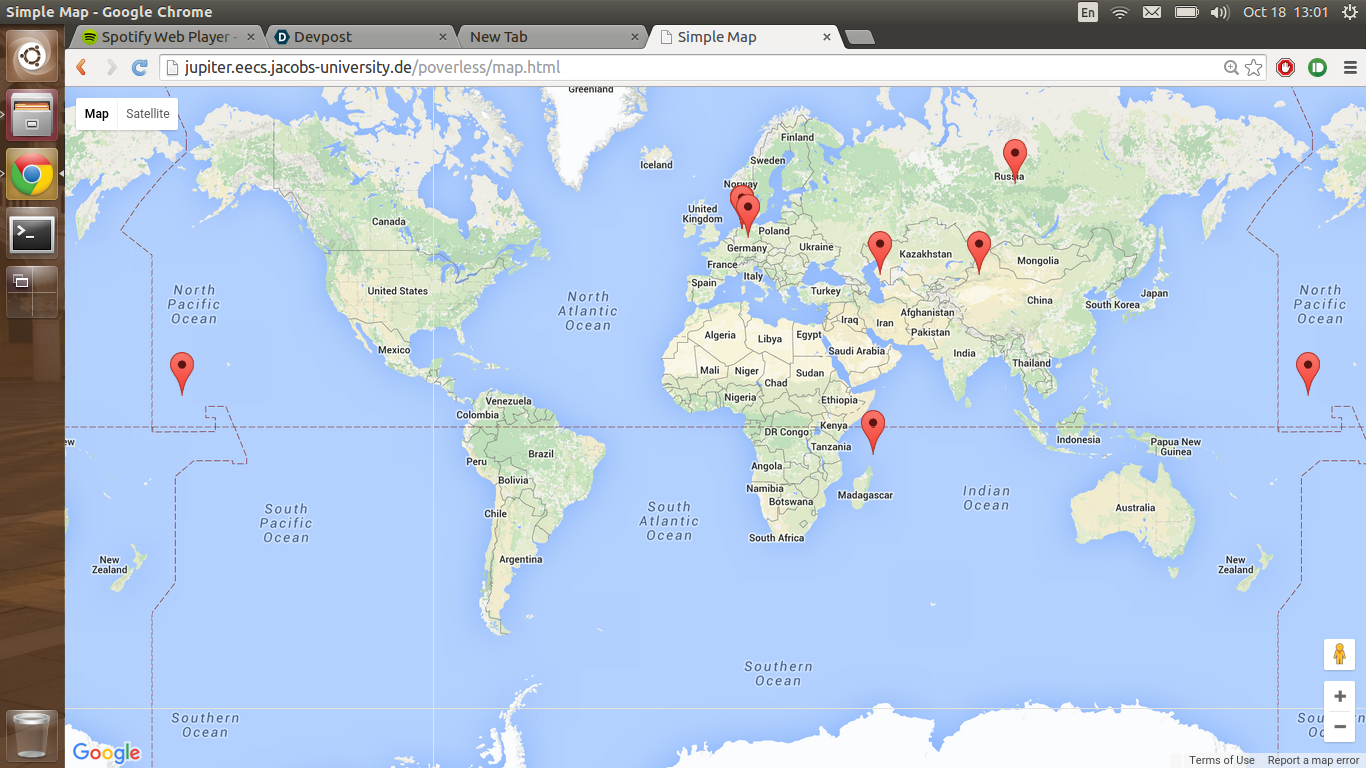Click the United States label on map
This screenshot has height=768, width=1366.
click(x=397, y=291)
